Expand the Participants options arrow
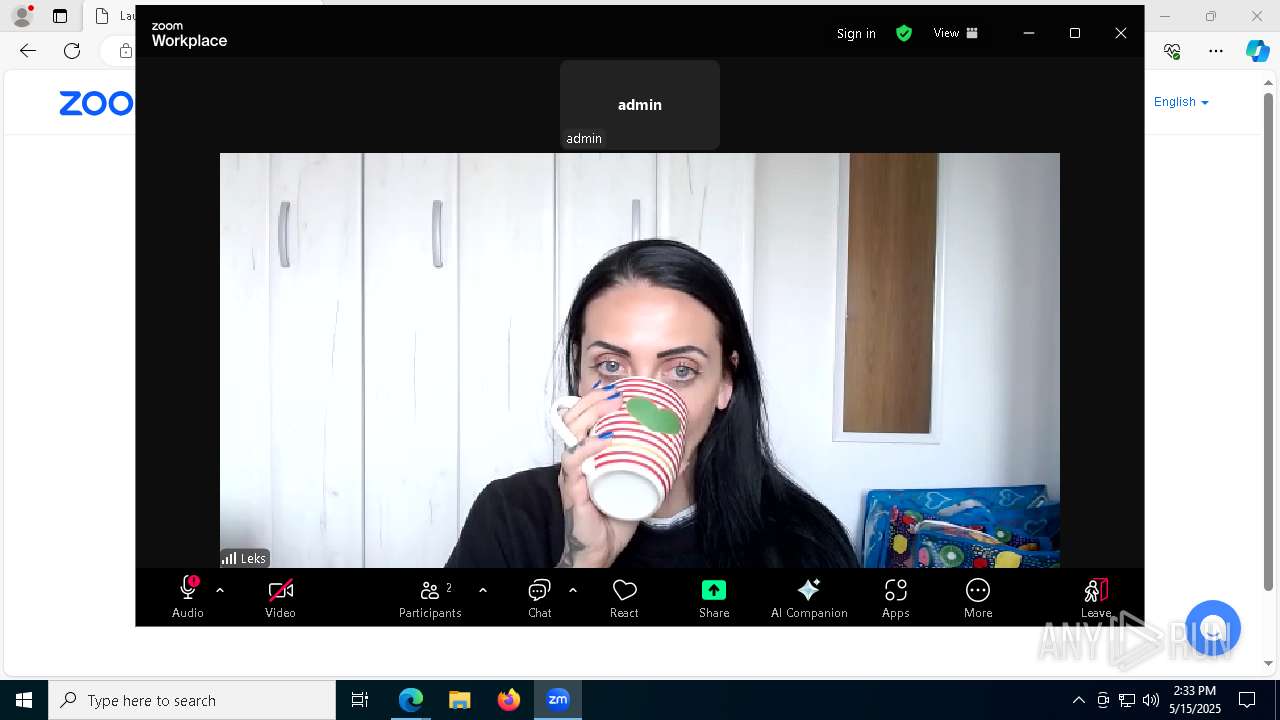This screenshot has height=720, width=1280. [483, 590]
